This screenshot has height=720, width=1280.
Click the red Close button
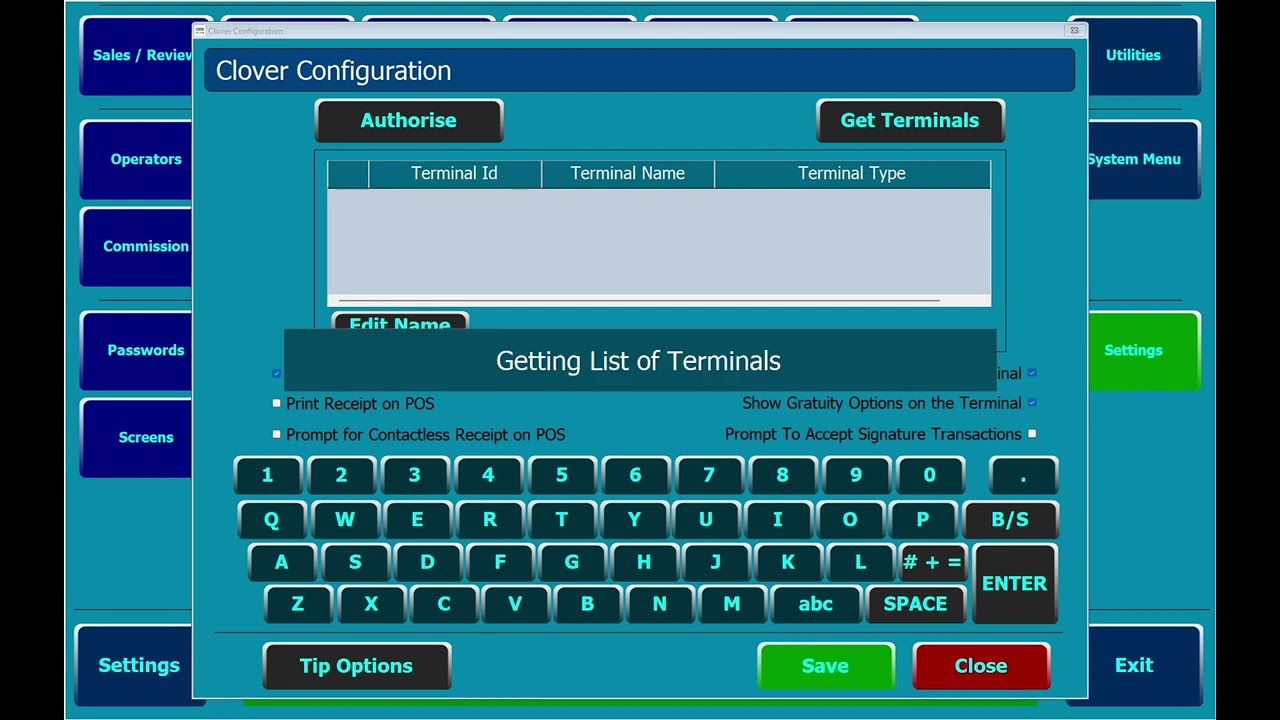click(x=981, y=666)
